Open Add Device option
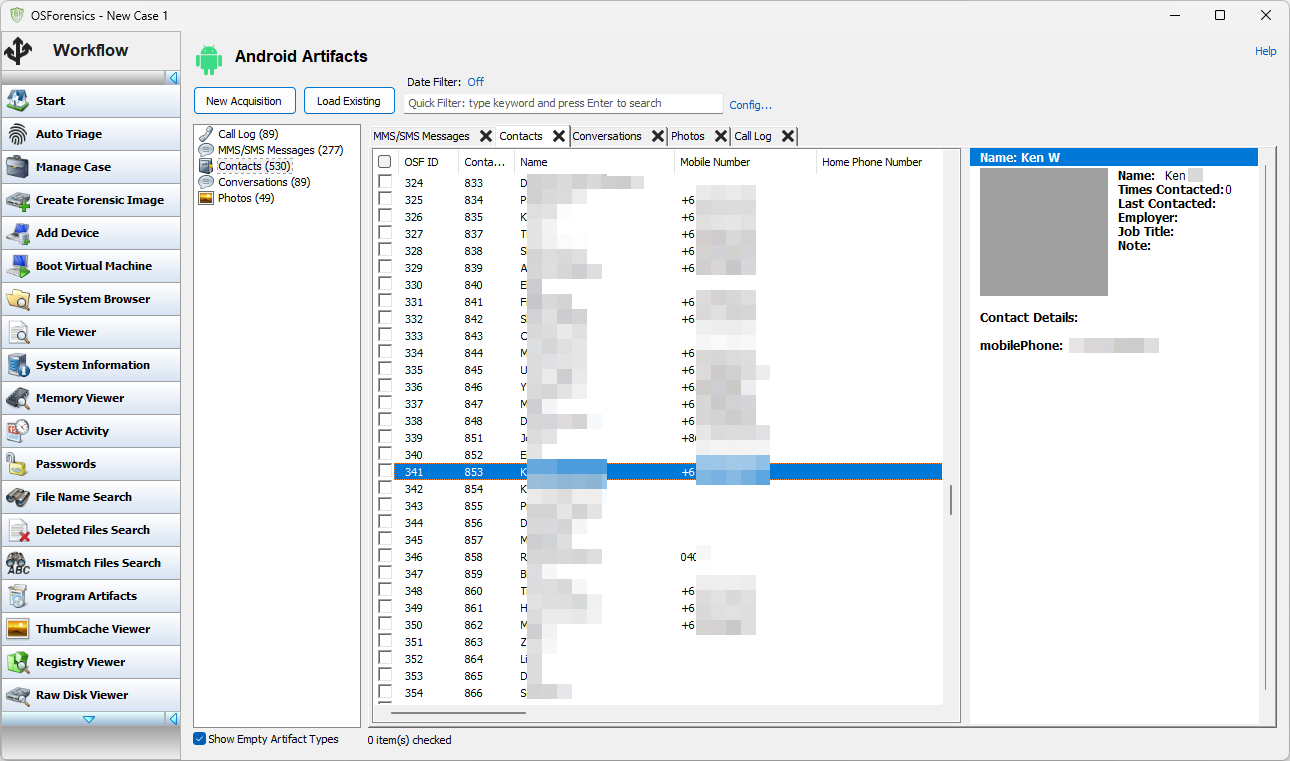The image size is (1290, 761). point(91,233)
